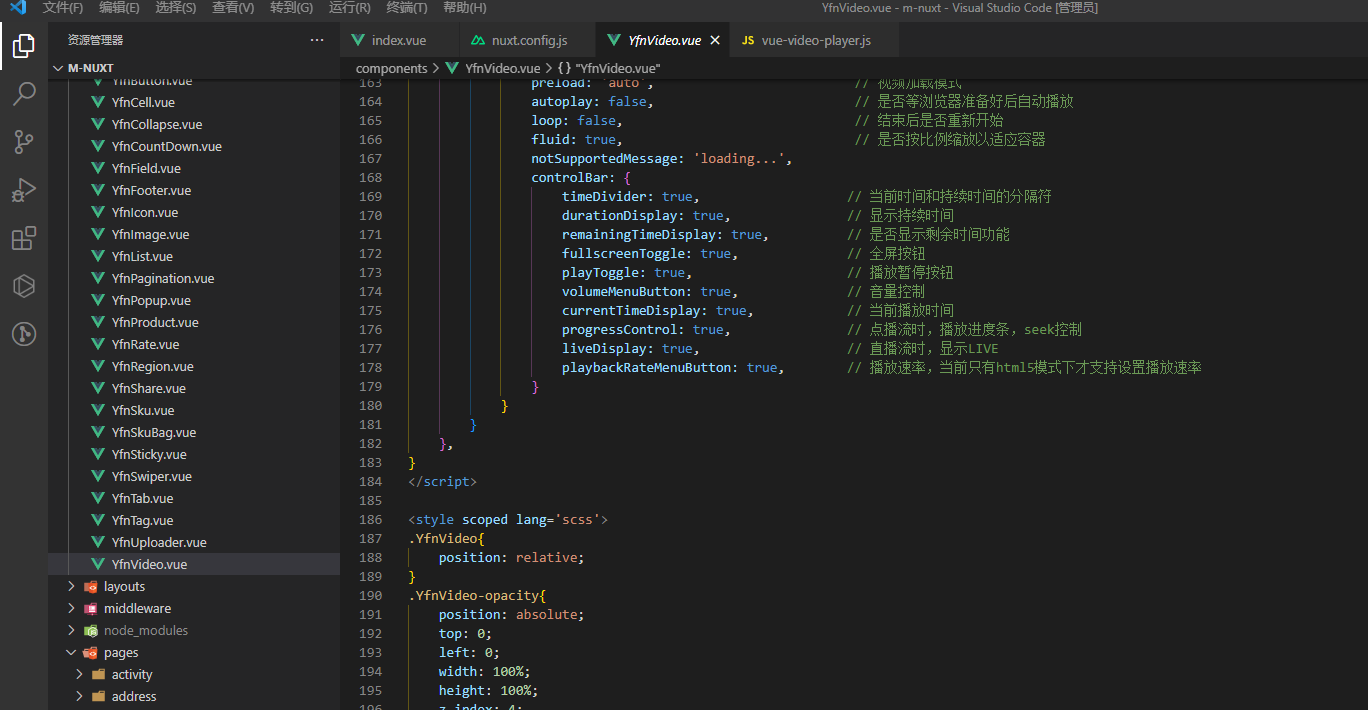
Task: Open the 帮助(H) menu
Action: (x=464, y=8)
